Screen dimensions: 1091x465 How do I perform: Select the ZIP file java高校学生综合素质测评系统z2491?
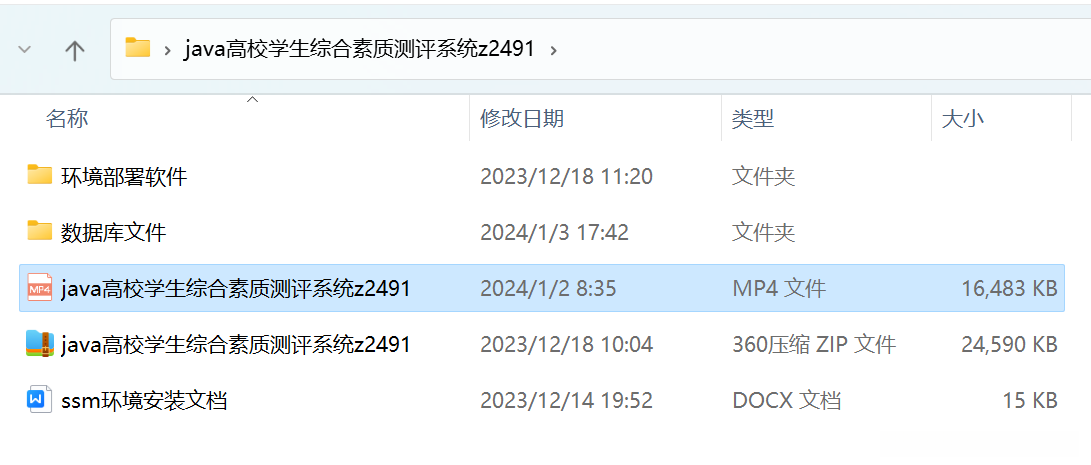tap(236, 344)
